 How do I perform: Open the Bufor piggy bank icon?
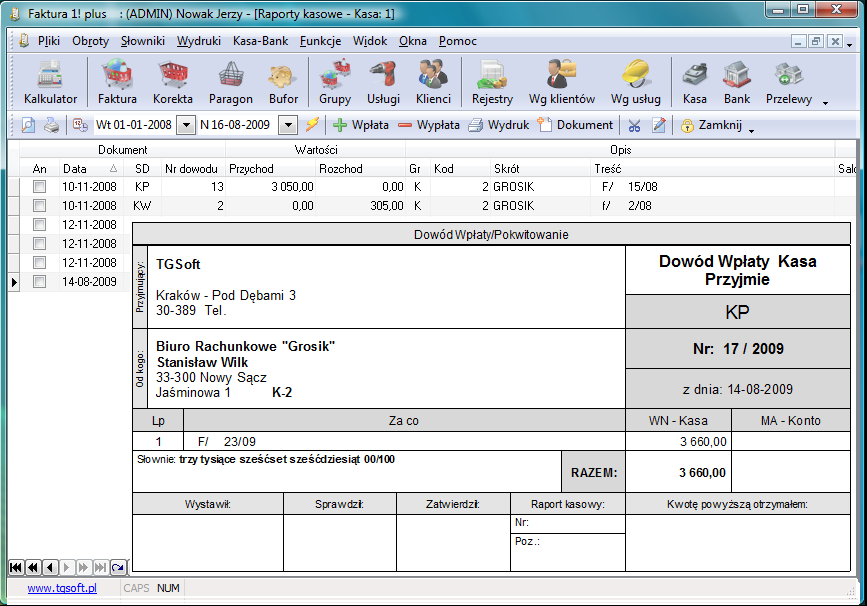coord(283,82)
